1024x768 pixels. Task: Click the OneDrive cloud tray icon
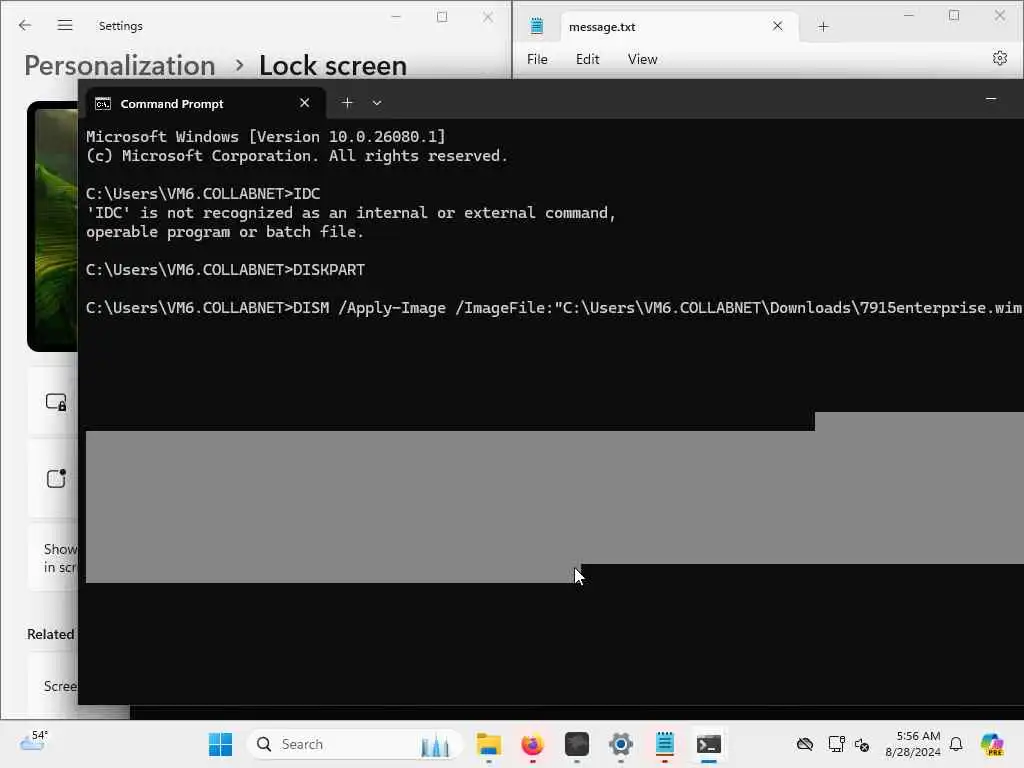(x=805, y=744)
